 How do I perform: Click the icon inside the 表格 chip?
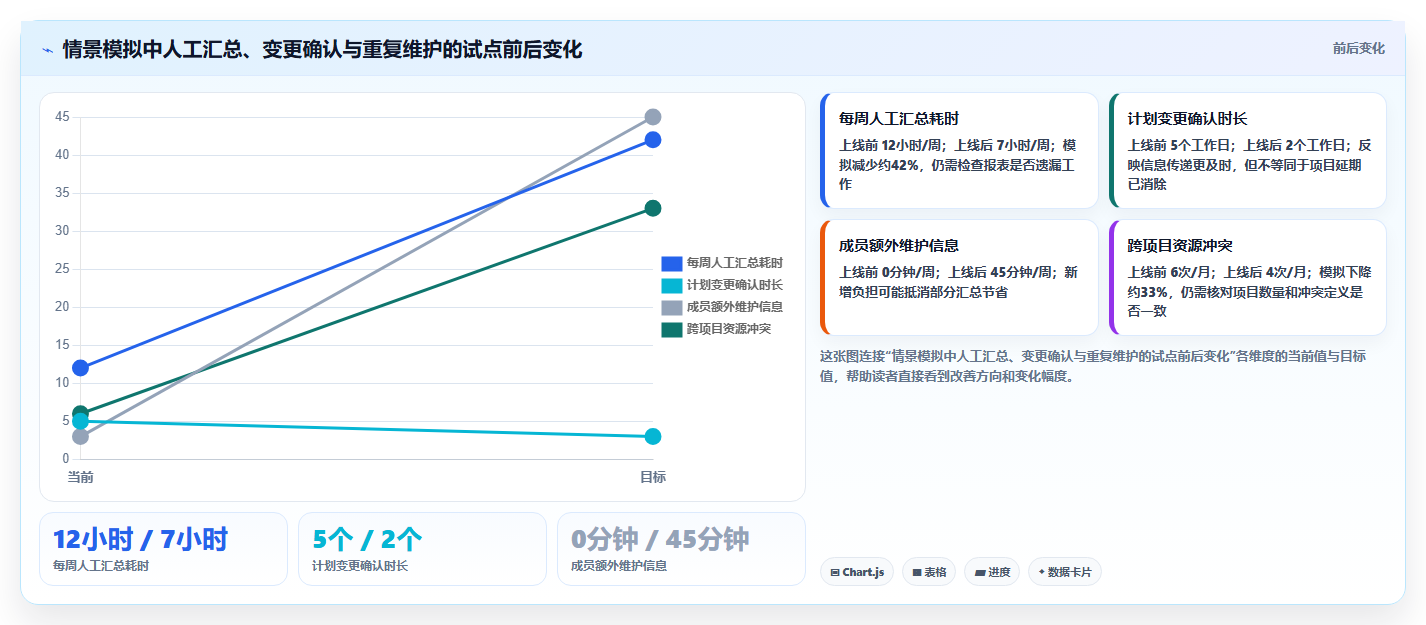tap(917, 573)
